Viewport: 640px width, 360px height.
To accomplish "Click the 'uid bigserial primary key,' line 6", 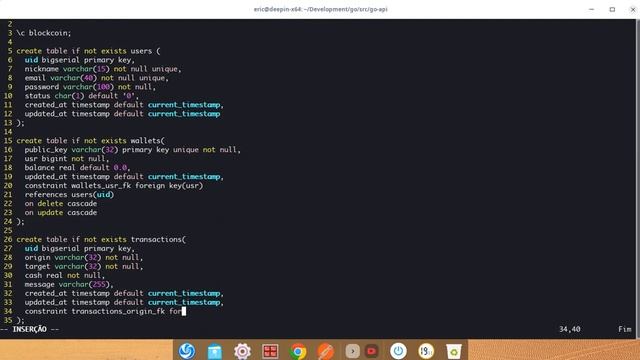I will tap(80, 60).
